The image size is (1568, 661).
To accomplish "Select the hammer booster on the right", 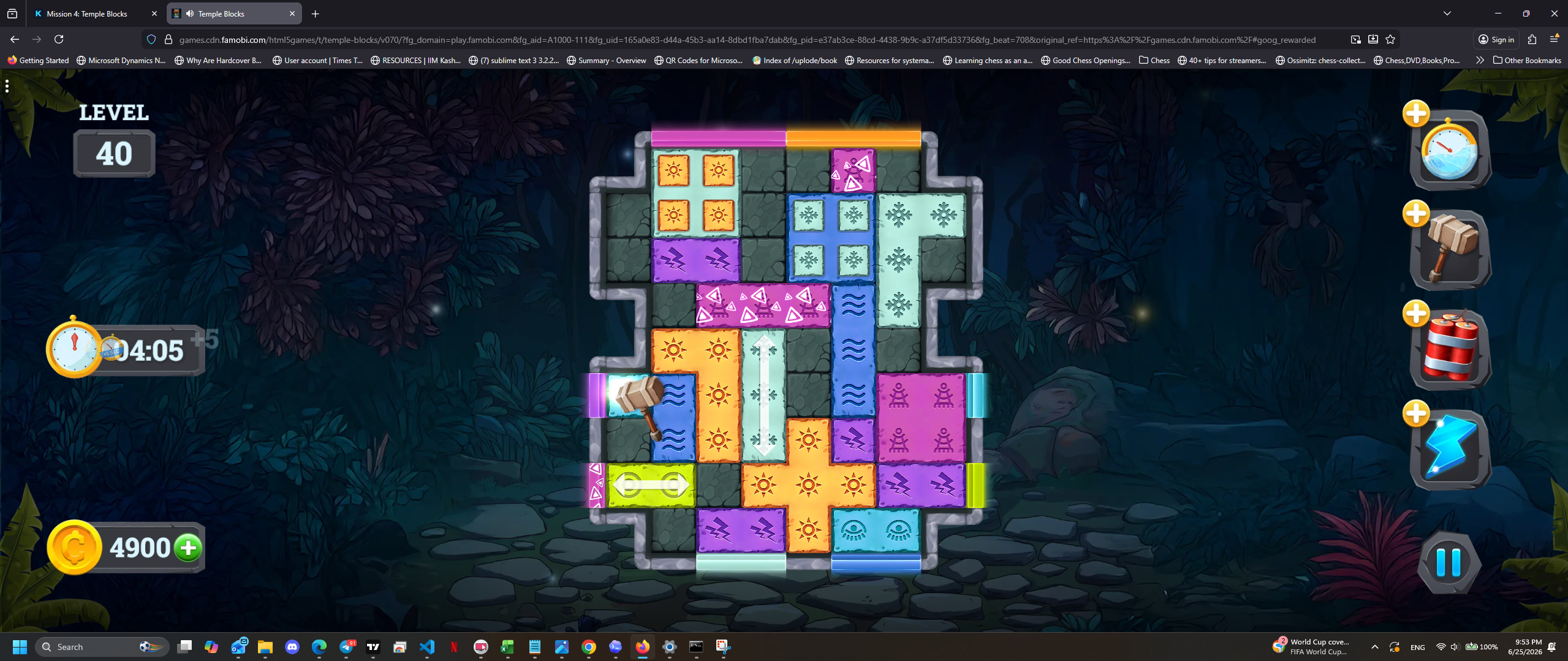I will coord(1450,251).
